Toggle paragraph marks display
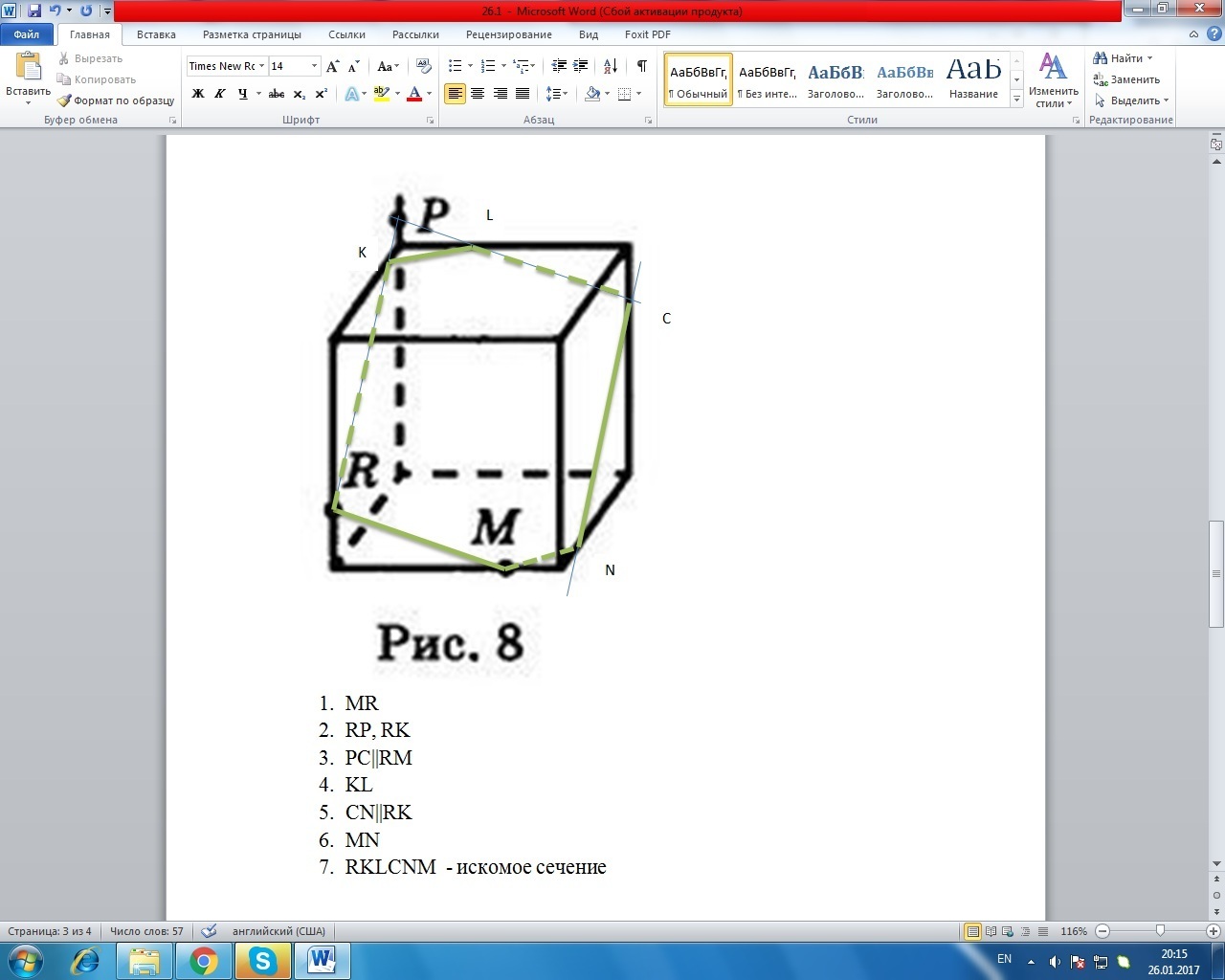1225x980 pixels. [x=641, y=66]
